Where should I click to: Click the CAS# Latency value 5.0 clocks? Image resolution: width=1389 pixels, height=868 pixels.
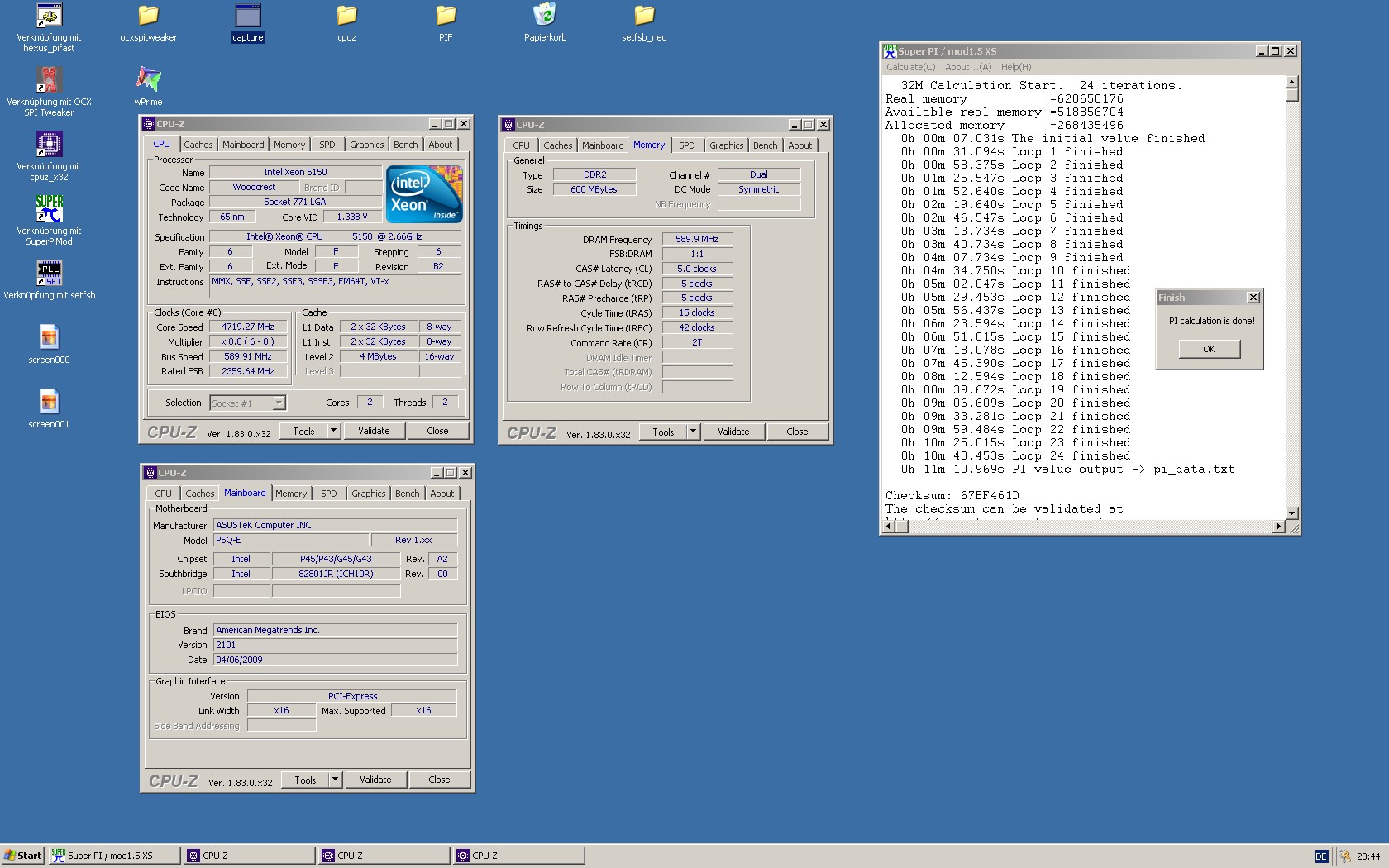(697, 269)
